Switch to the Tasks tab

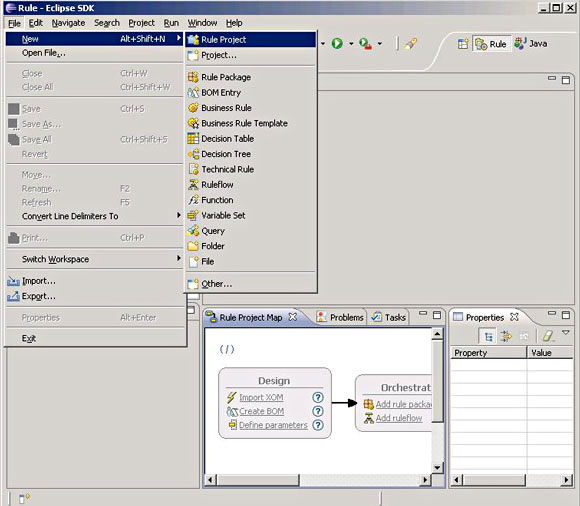(388, 317)
